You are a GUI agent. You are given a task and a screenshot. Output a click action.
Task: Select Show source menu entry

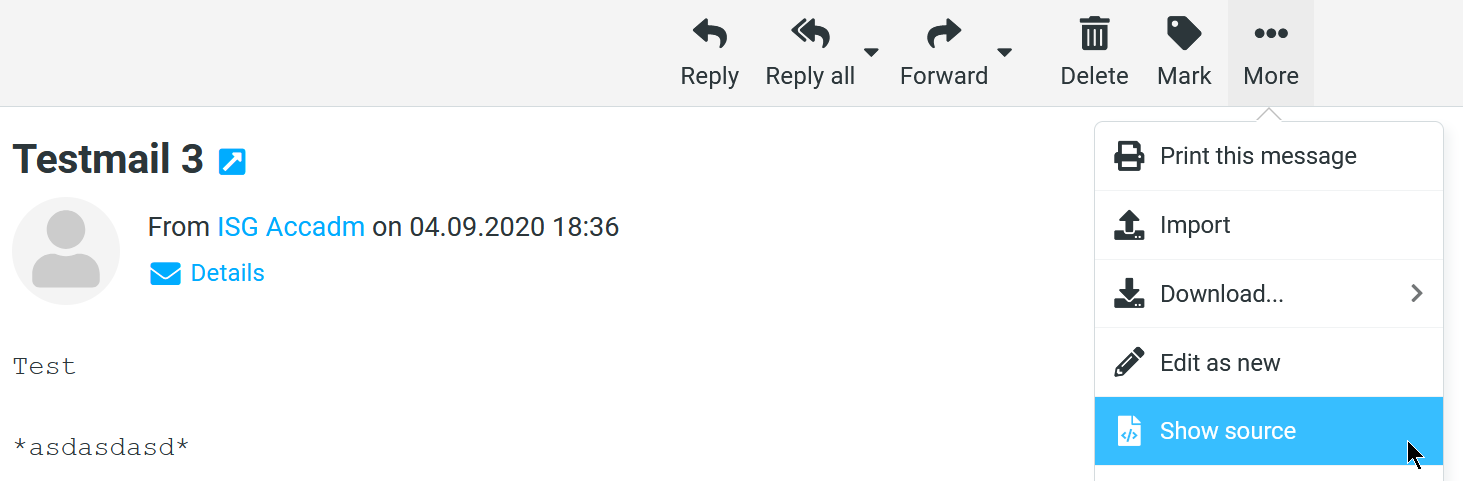coord(1268,431)
